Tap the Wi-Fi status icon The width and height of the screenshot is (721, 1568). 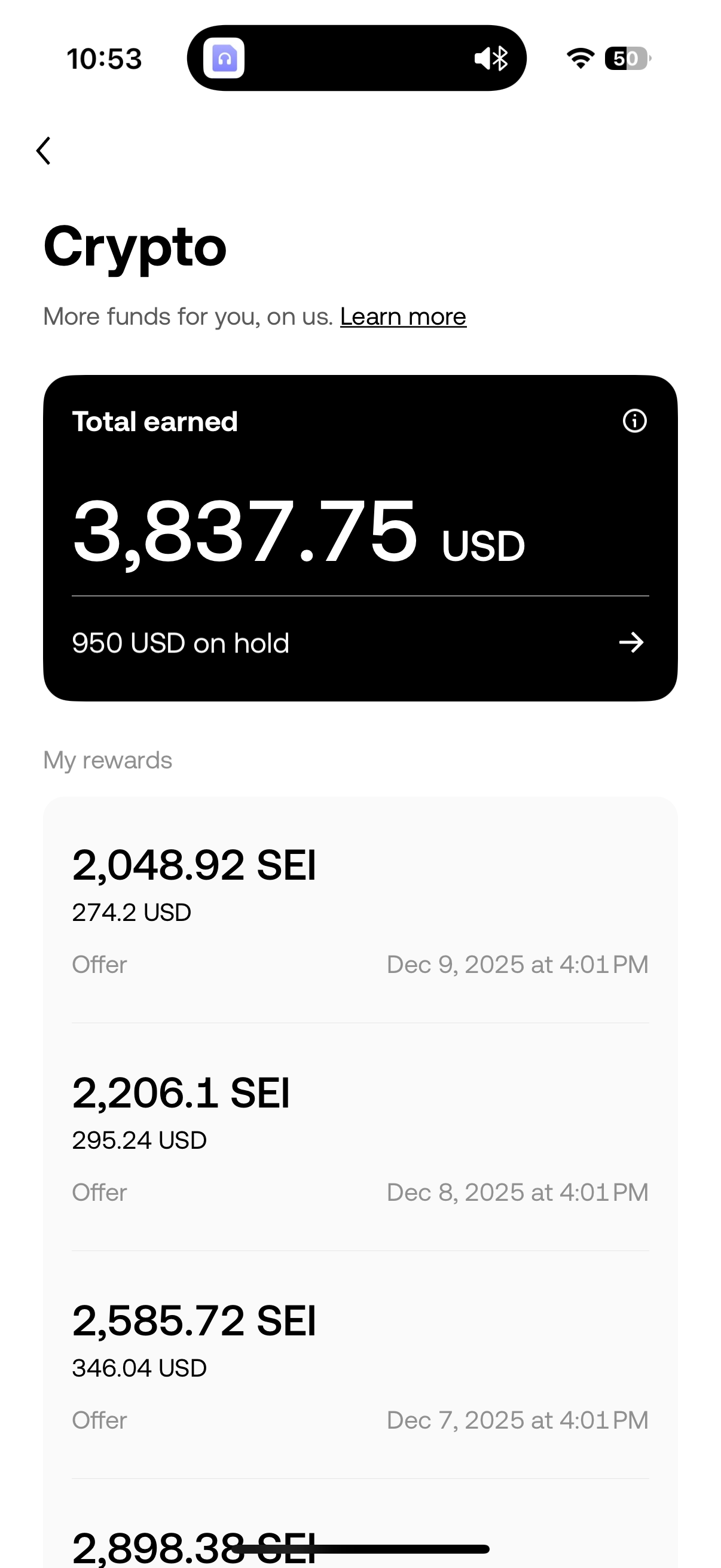point(581,59)
